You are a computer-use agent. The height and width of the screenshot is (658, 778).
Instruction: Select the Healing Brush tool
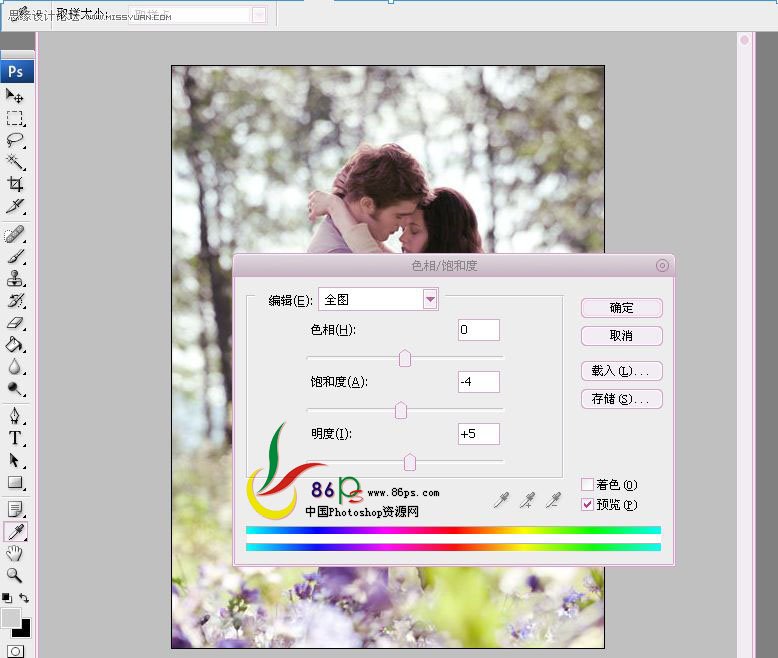(x=14, y=234)
